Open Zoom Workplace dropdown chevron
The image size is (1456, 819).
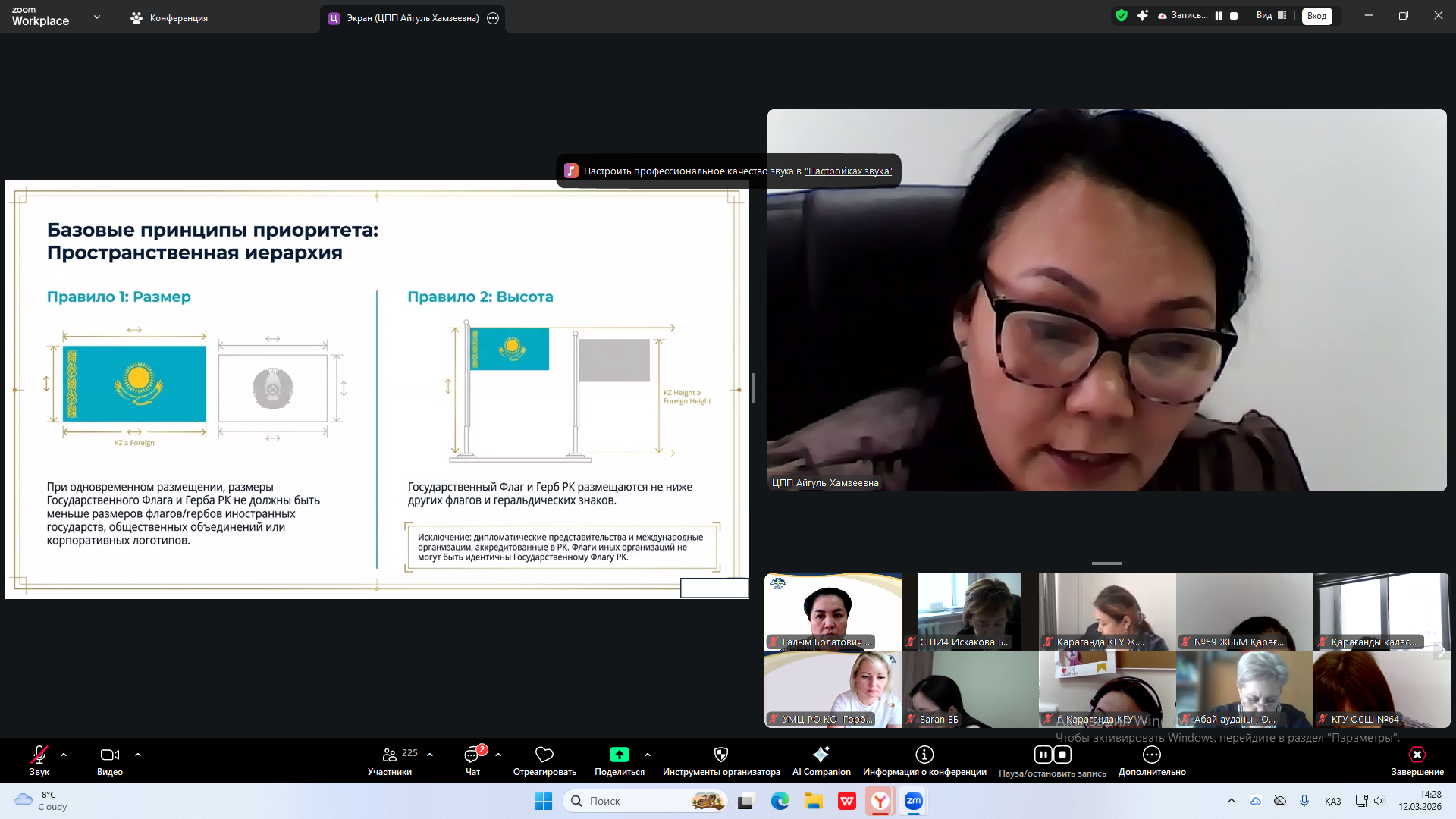tap(97, 17)
